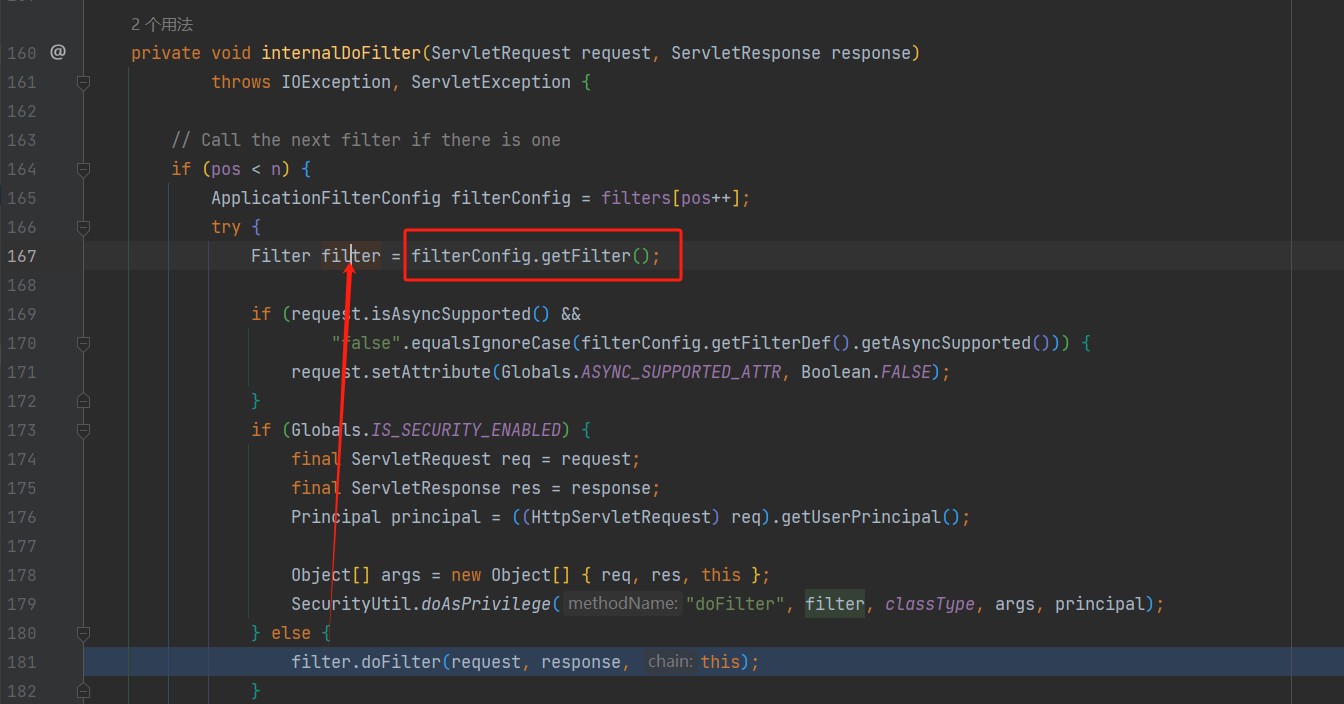Click the 'methodName:' parameter hint on line 179
The image size is (1344, 704).
pyautogui.click(x=622, y=604)
